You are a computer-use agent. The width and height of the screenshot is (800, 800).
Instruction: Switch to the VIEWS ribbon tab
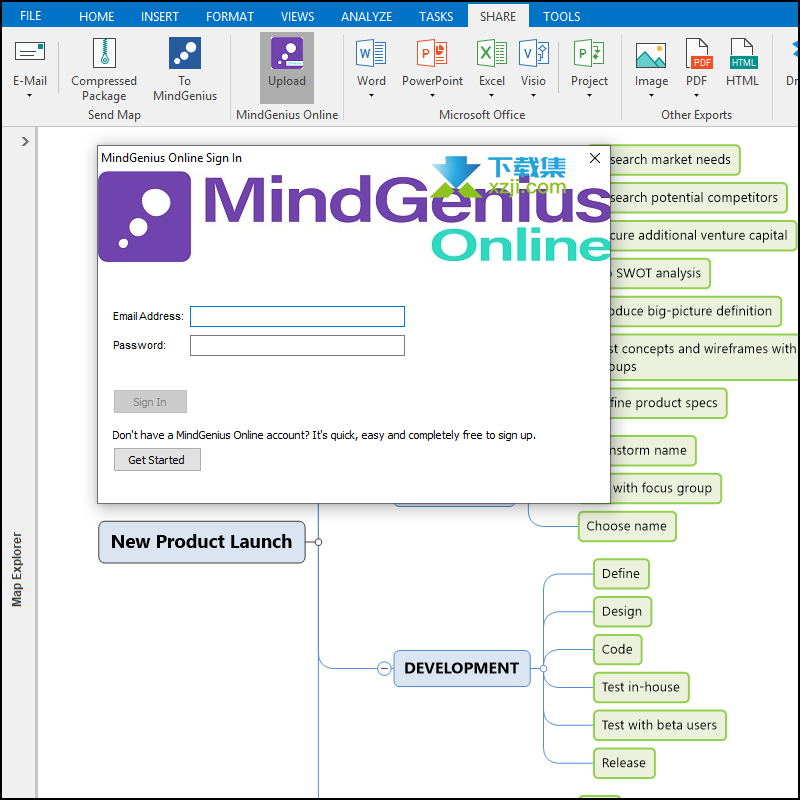(297, 16)
